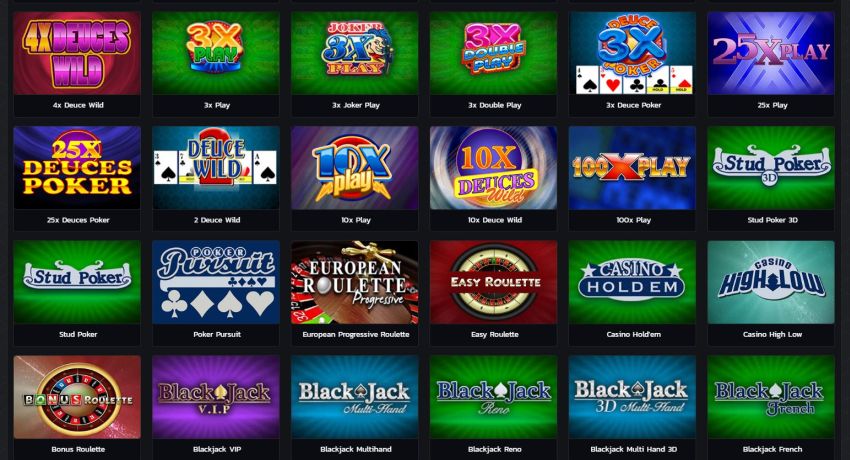Click the Blackjack VIP title label

pos(217,449)
